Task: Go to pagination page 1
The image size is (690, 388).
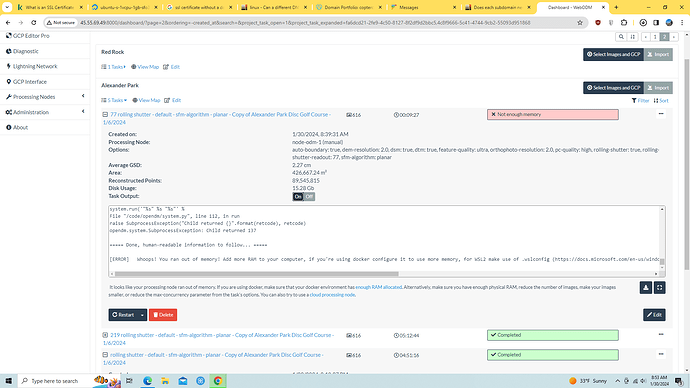Action: point(655,37)
